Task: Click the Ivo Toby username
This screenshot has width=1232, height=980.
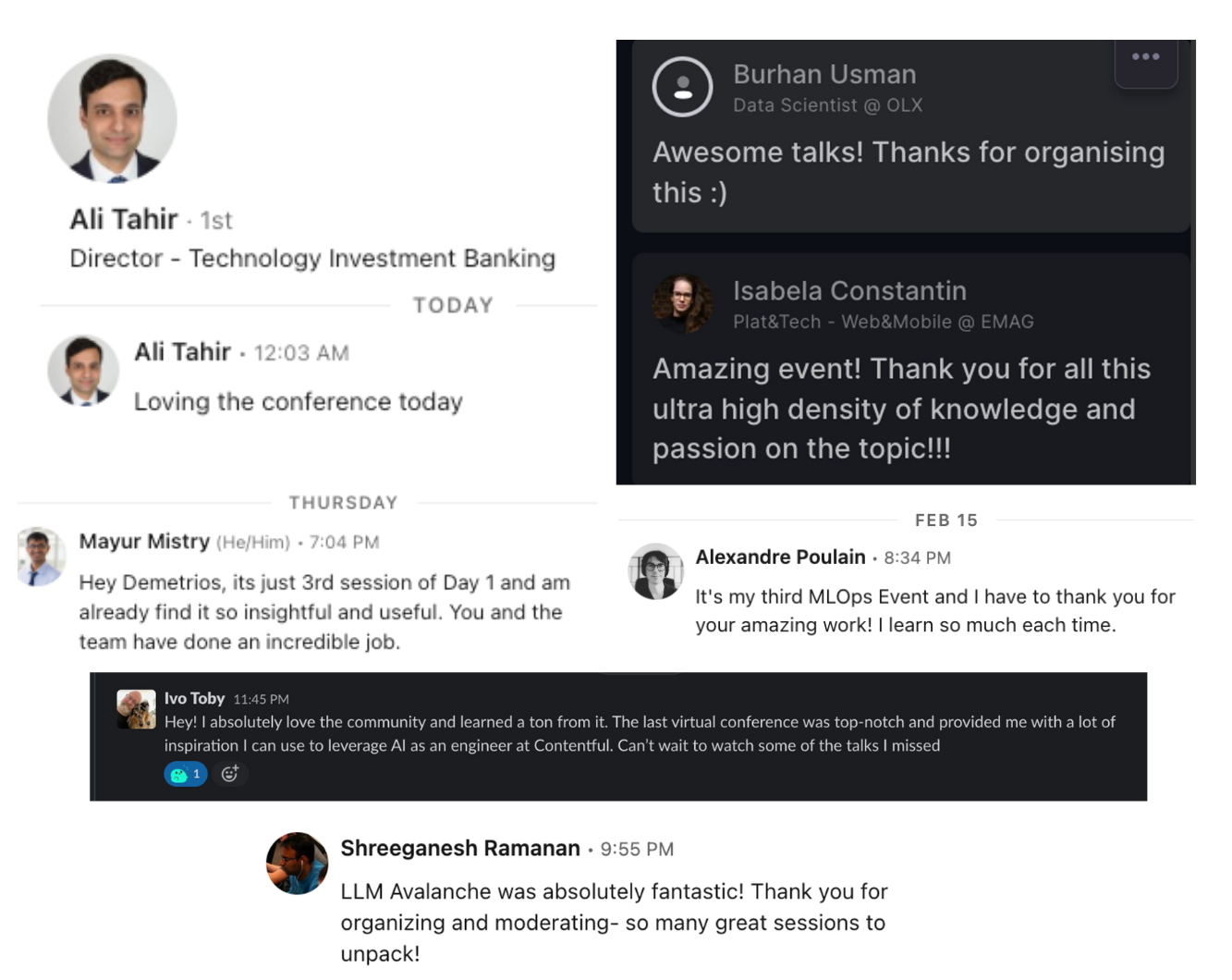Action: pyautogui.click(x=194, y=698)
